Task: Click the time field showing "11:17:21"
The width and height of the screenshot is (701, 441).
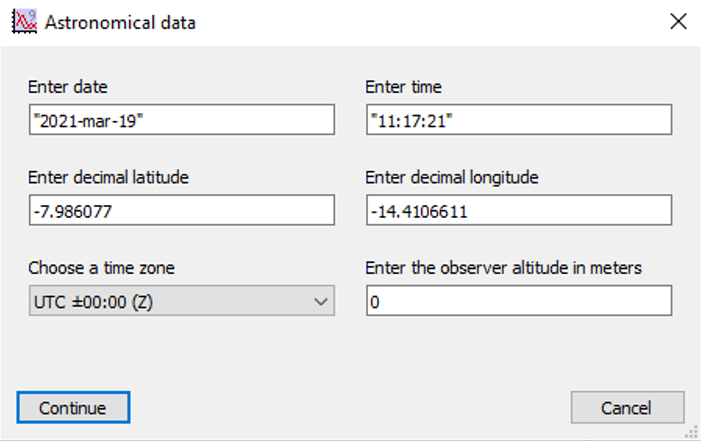Action: [519, 120]
